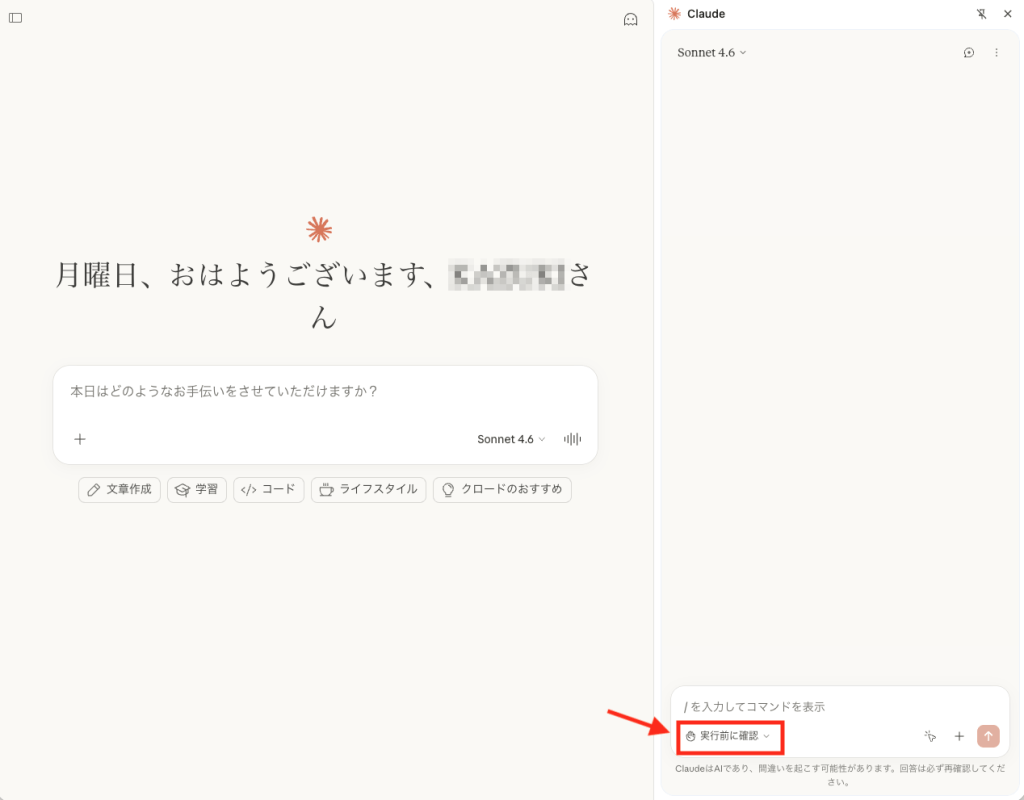Expand the Sonnet 4.6 selector in side panel
The width and height of the screenshot is (1024, 800).
click(711, 53)
